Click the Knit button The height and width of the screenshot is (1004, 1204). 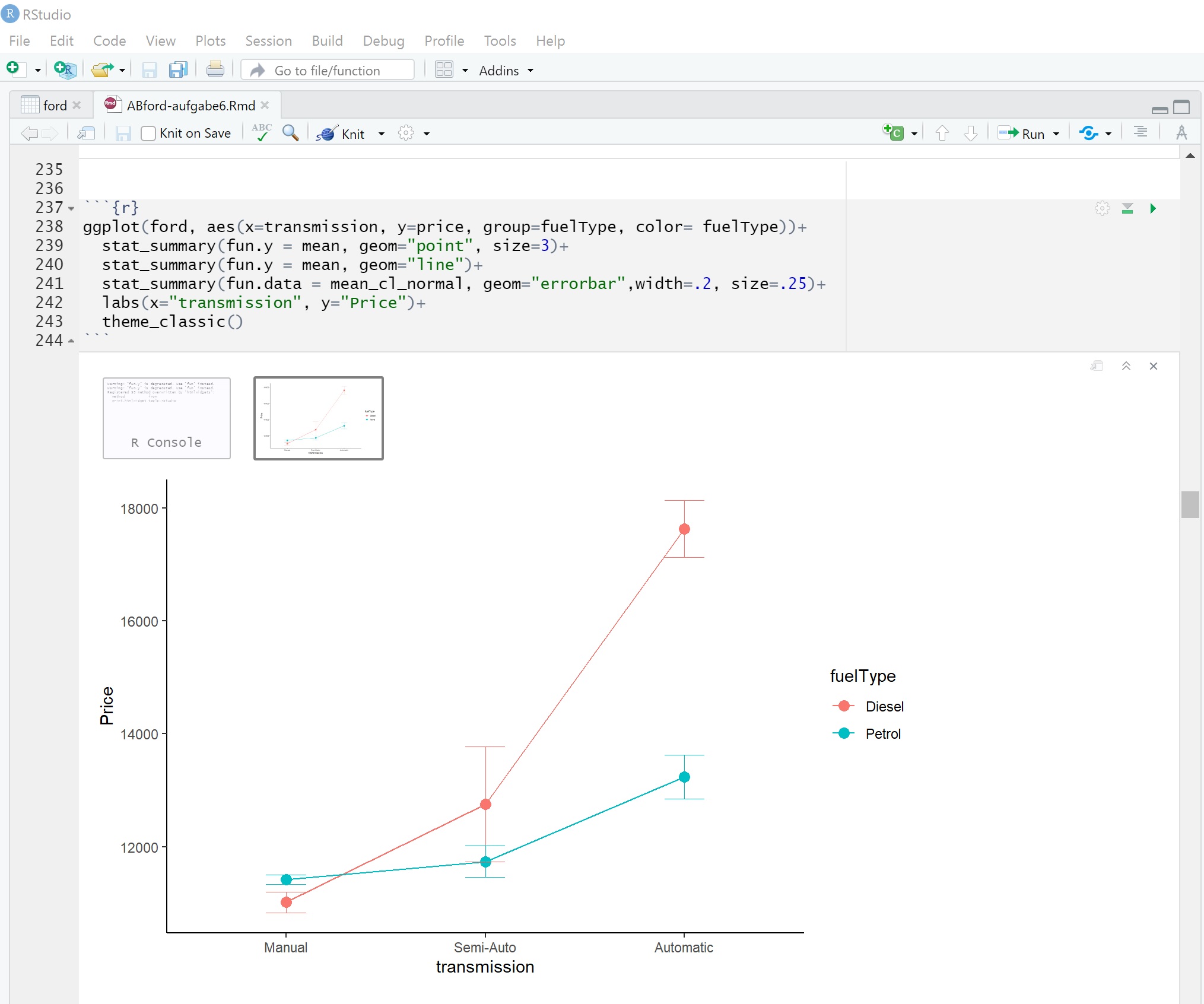(341, 134)
